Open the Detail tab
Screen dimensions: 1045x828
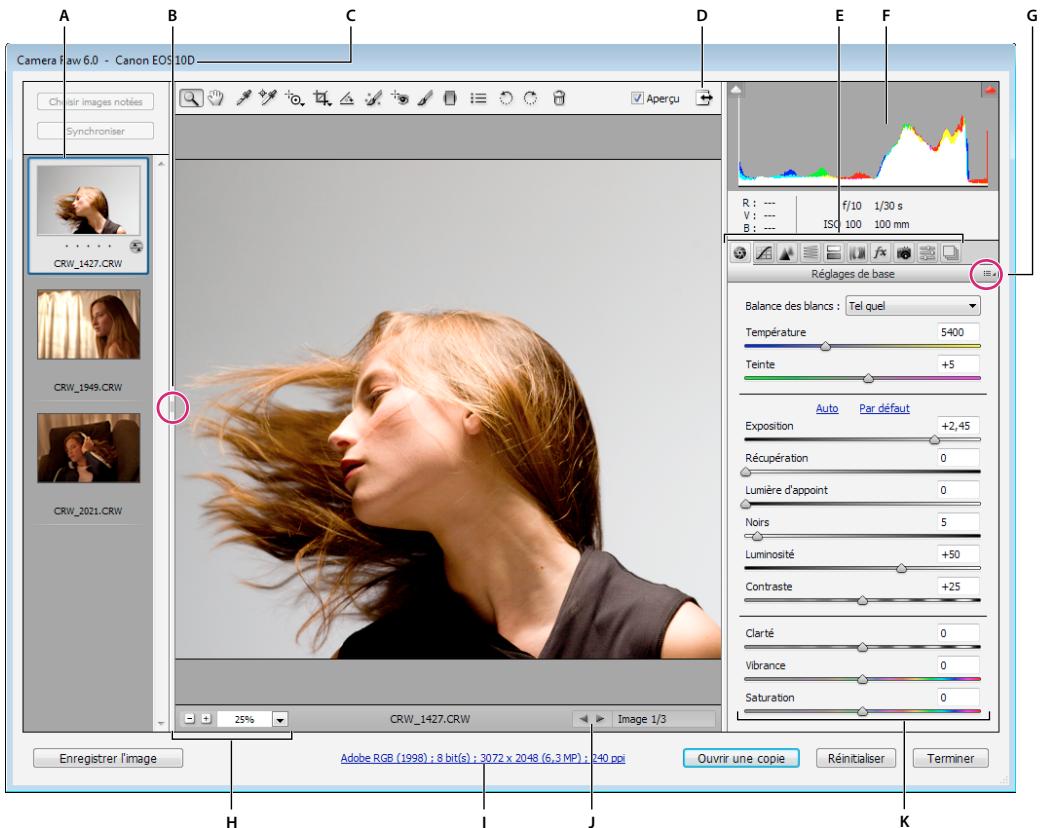pyautogui.click(x=787, y=253)
